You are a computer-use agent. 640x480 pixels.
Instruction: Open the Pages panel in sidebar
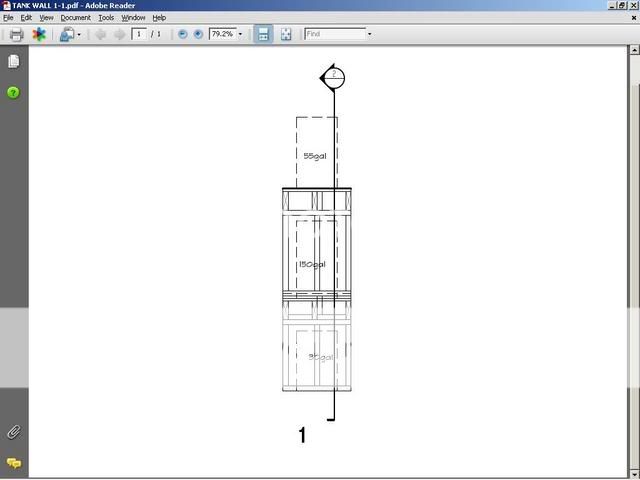tap(13, 62)
